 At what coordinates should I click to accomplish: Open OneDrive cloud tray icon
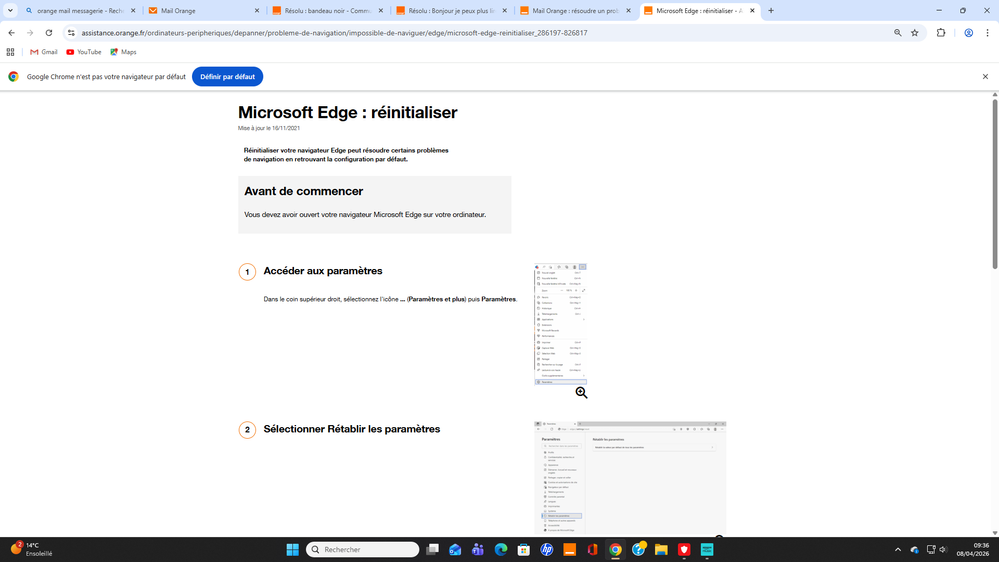914,549
